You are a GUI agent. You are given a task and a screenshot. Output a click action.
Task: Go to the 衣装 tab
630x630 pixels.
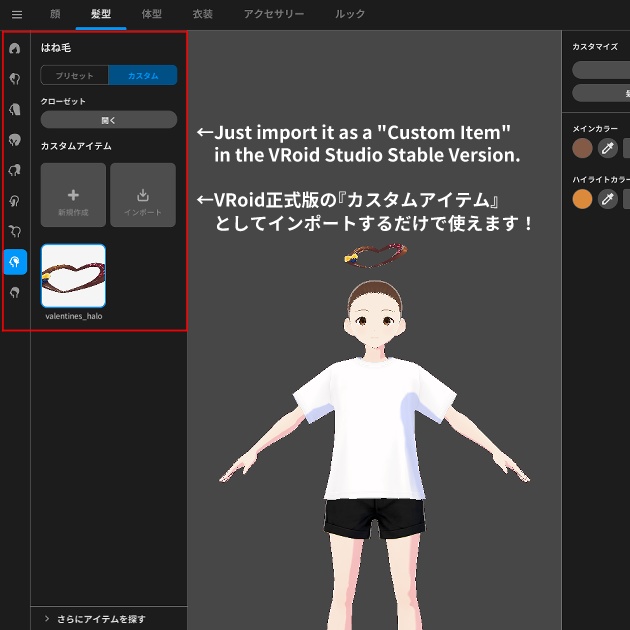coord(202,14)
